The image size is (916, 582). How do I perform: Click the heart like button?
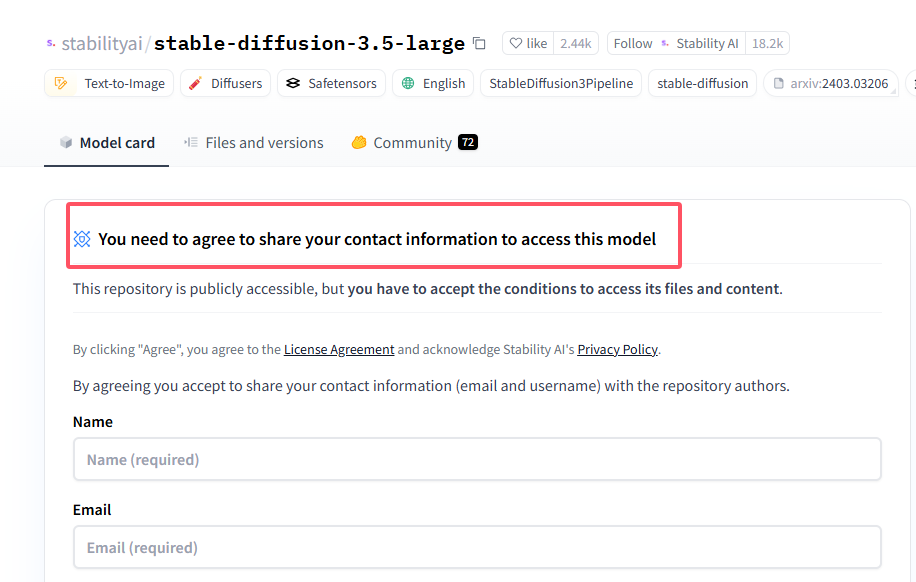coord(528,43)
